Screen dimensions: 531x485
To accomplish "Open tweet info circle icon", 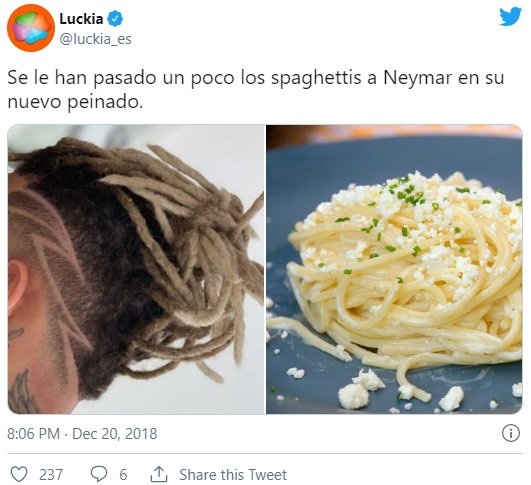I will (x=510, y=433).
